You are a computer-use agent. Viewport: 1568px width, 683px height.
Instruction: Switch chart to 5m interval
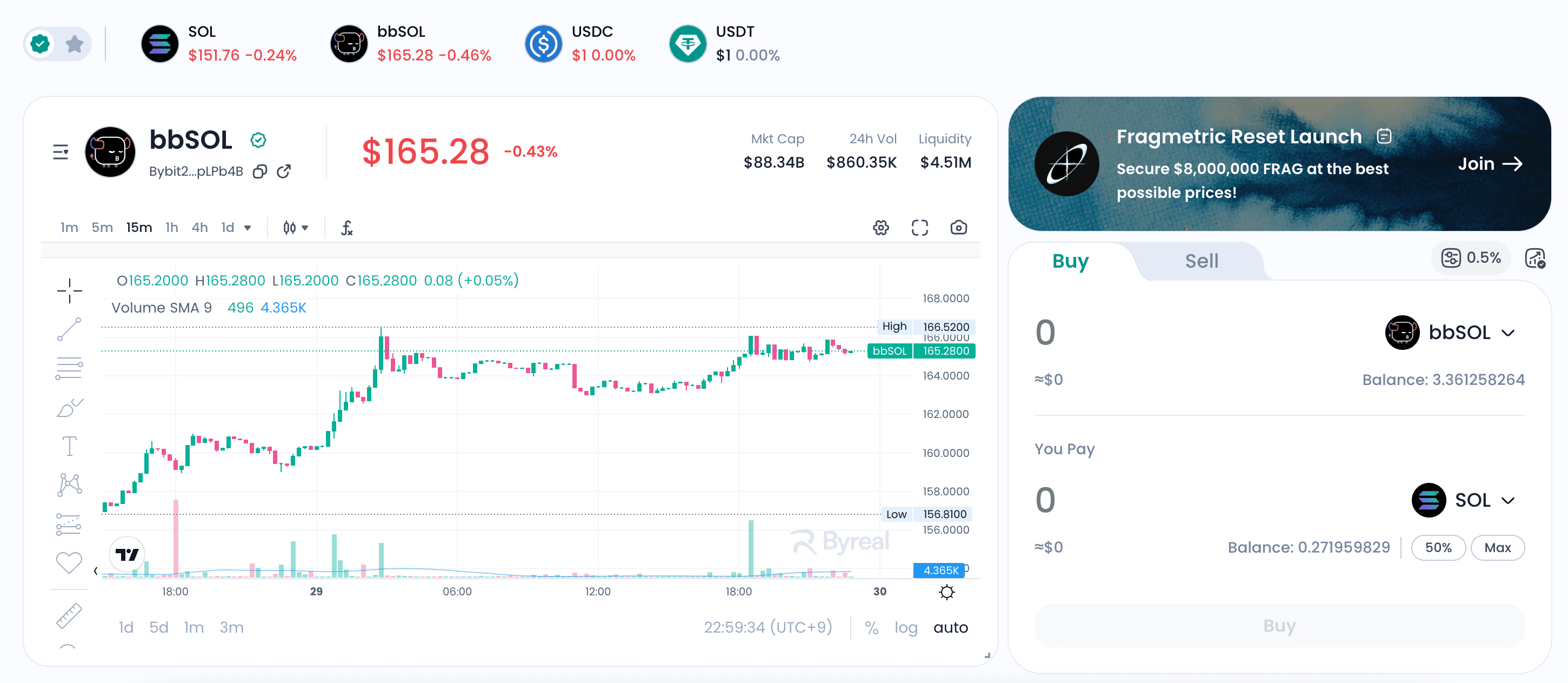coord(102,228)
